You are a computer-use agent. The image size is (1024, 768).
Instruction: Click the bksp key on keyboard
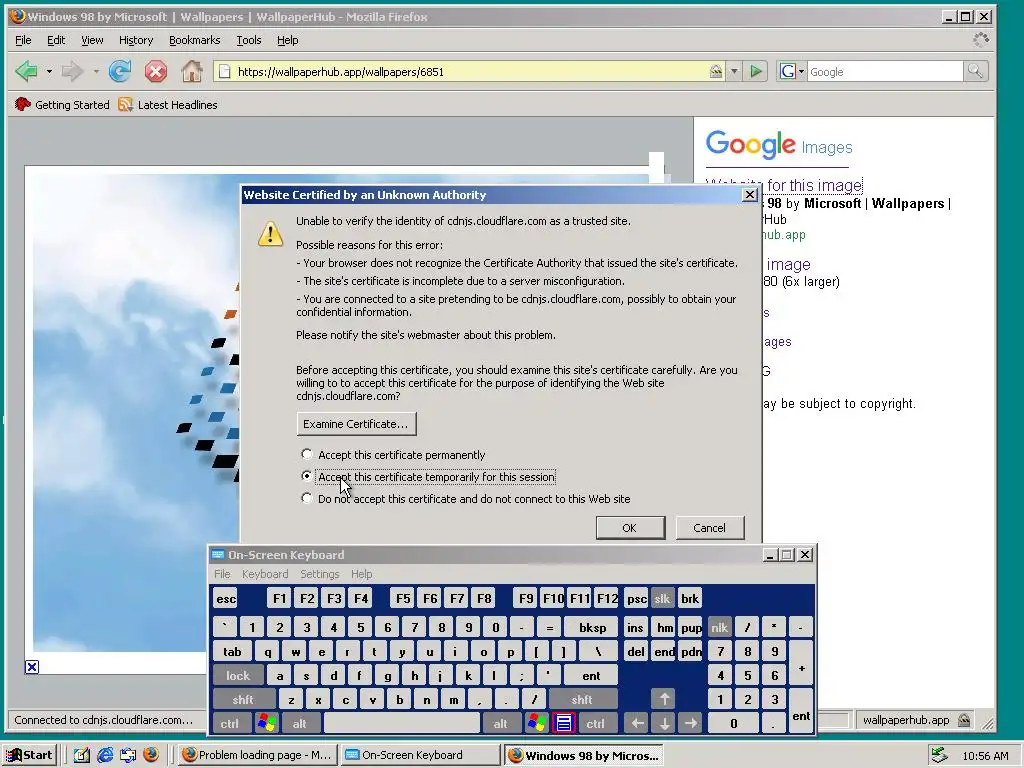[x=592, y=628]
